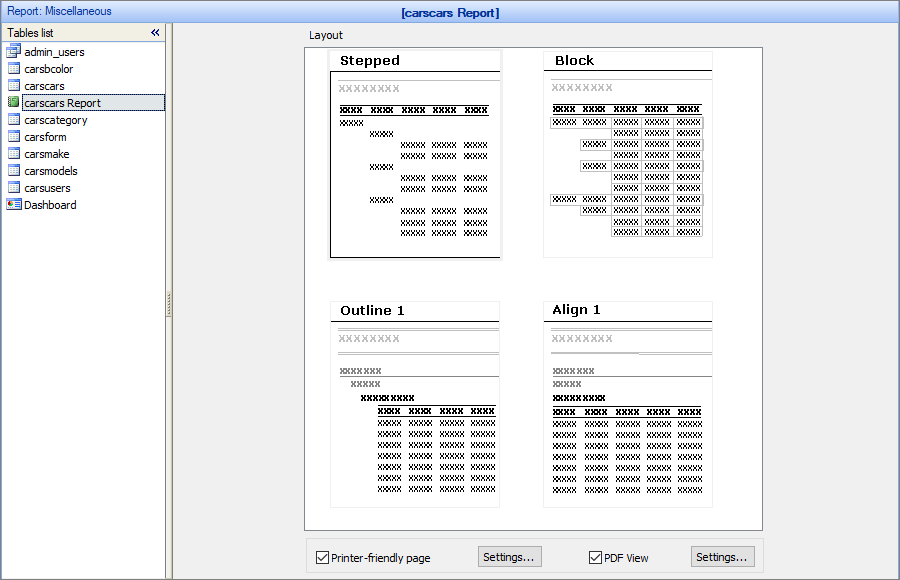900x580 pixels.
Task: Click the carsform table icon
Action: coord(14,137)
